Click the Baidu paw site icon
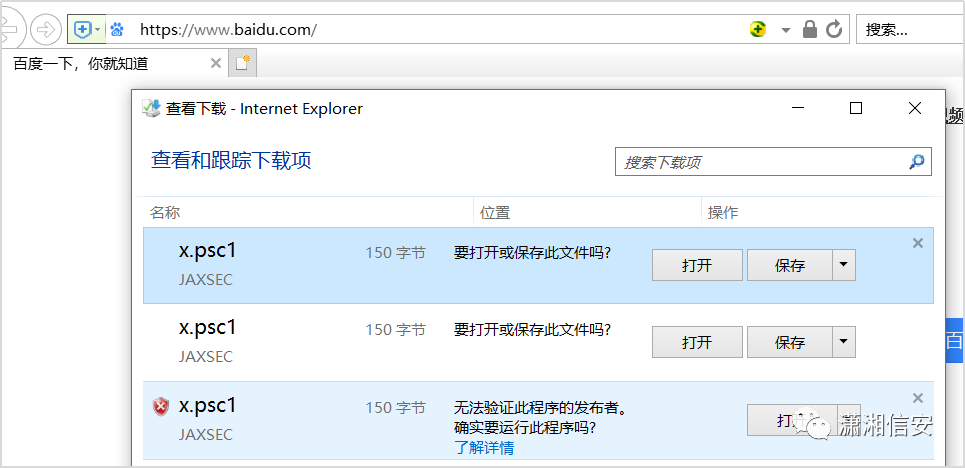 pos(117,29)
